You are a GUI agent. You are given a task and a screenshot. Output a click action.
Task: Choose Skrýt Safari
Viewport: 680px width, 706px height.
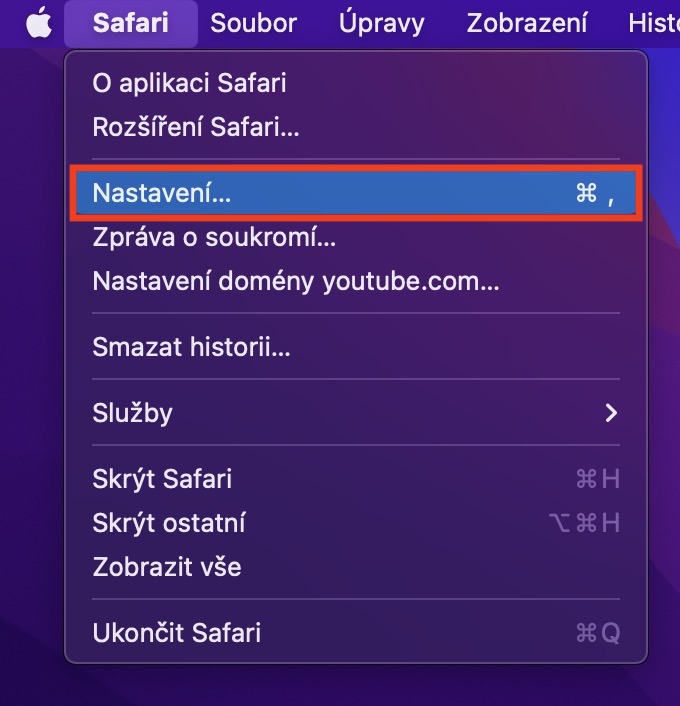click(x=162, y=478)
